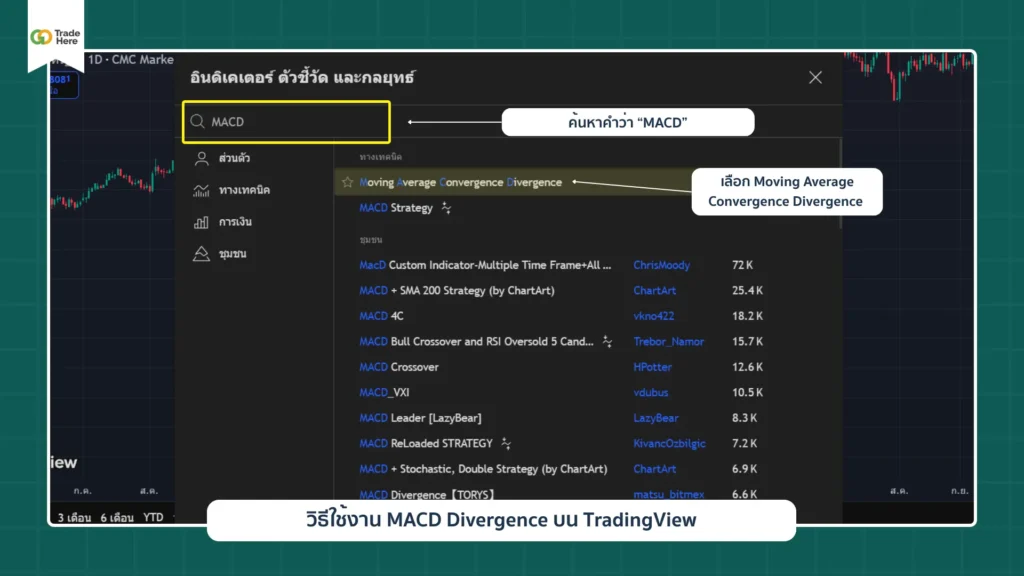Viewport: 1024px width, 576px height.
Task: Close the indicators dialog with X
Action: [815, 78]
